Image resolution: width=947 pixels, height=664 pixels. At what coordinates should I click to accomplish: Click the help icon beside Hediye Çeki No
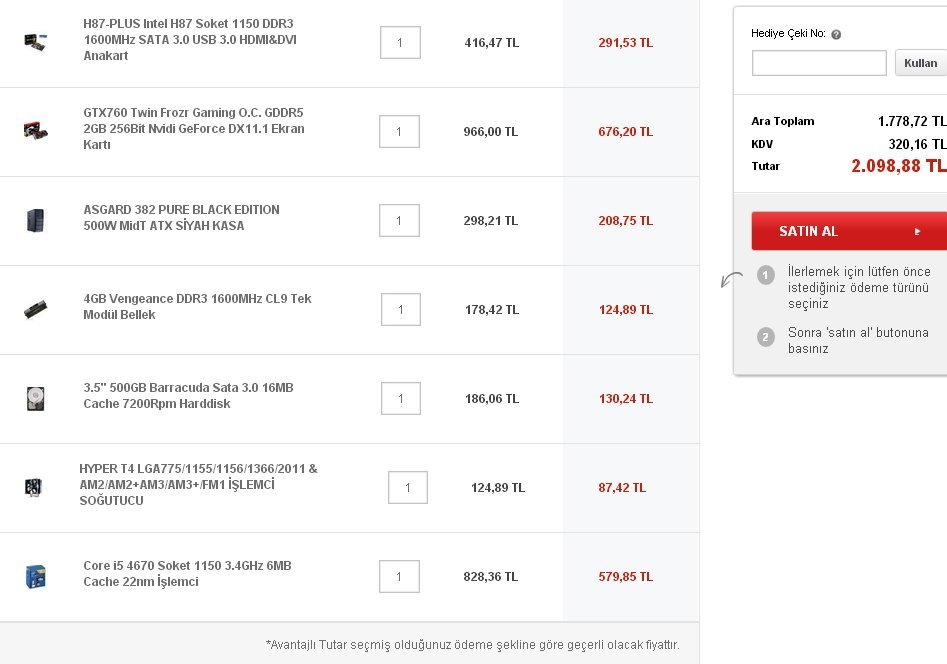[x=836, y=34]
